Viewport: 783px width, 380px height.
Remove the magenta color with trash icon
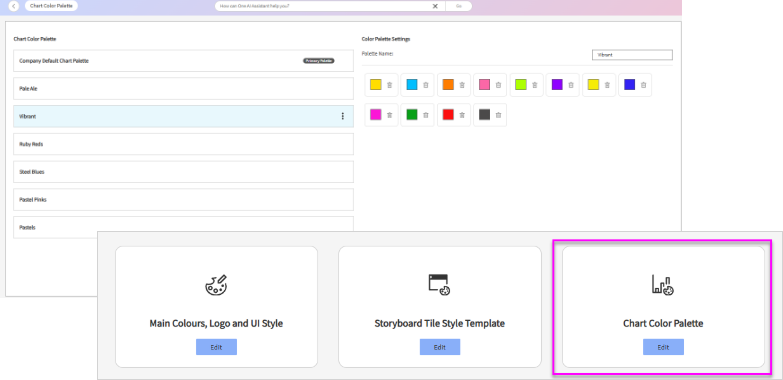click(390, 115)
